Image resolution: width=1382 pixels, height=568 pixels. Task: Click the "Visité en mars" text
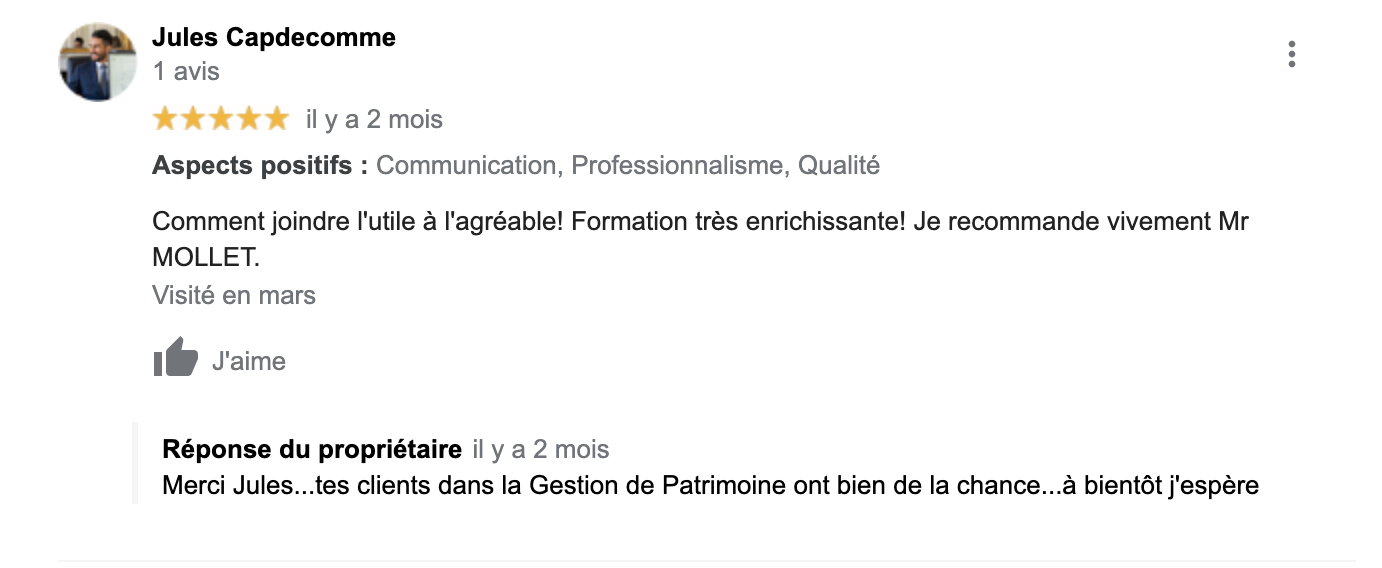[x=233, y=296]
